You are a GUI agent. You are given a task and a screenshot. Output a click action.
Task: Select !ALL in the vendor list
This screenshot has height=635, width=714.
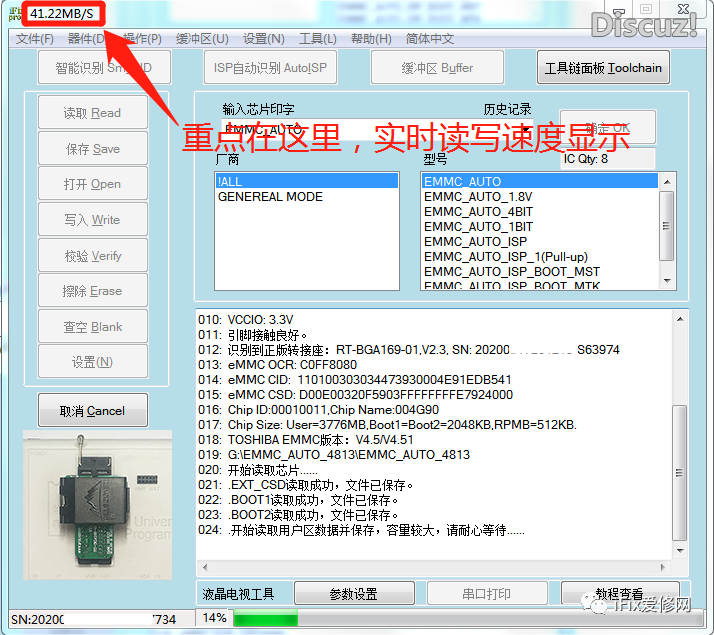tap(306, 181)
